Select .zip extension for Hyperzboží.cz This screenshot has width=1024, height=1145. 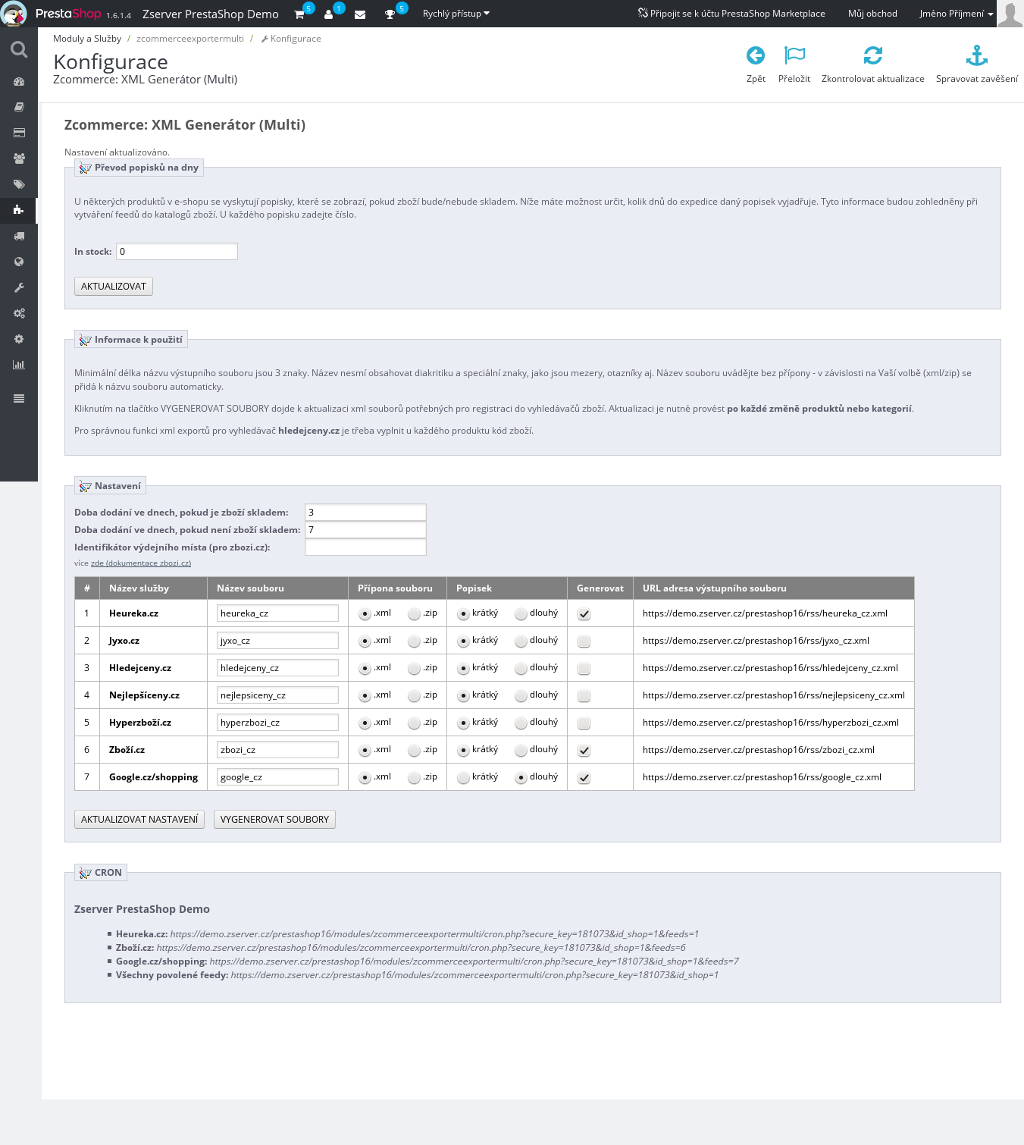tap(414, 723)
